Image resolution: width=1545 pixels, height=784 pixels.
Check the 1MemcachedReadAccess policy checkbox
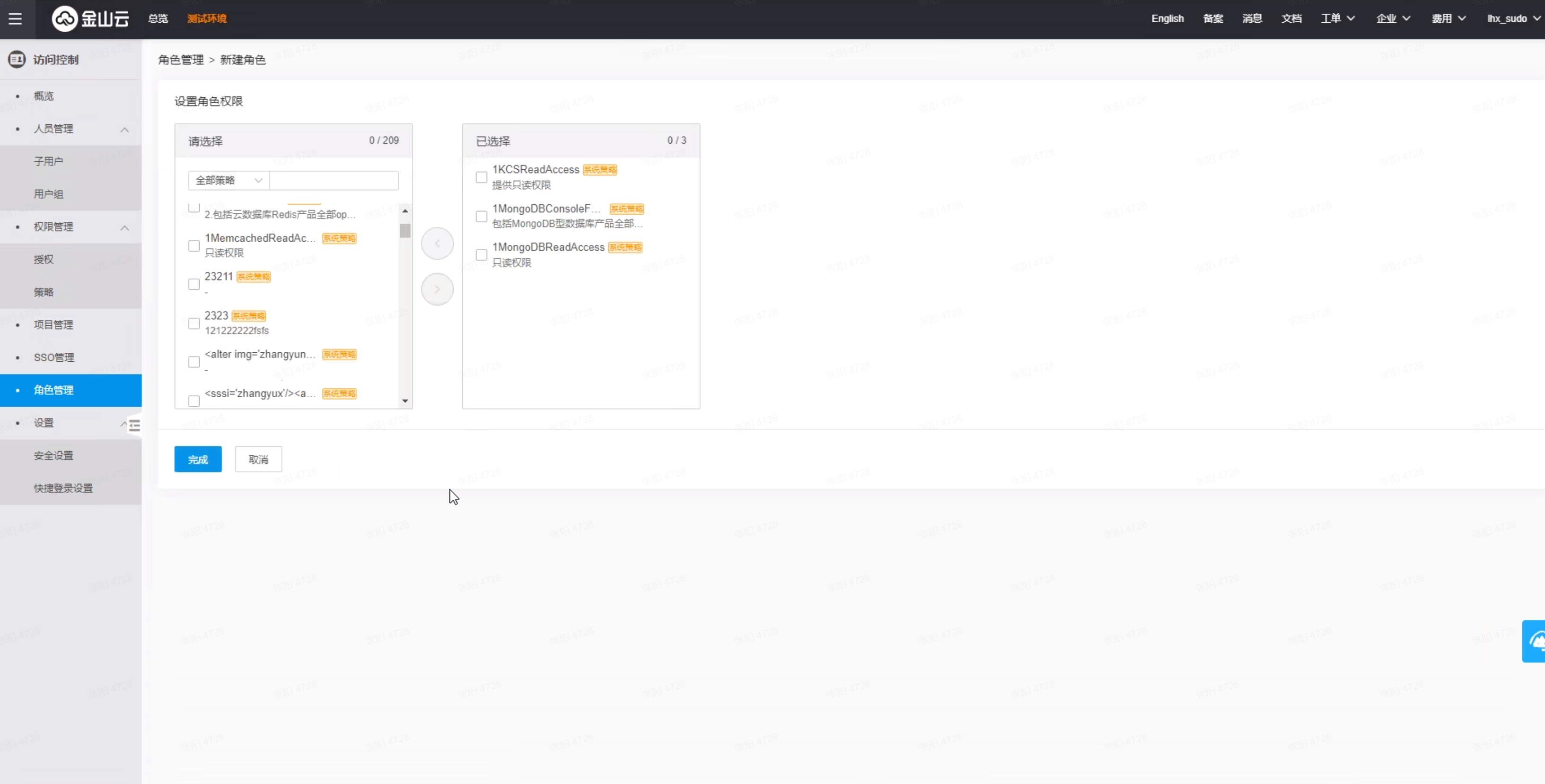click(194, 246)
